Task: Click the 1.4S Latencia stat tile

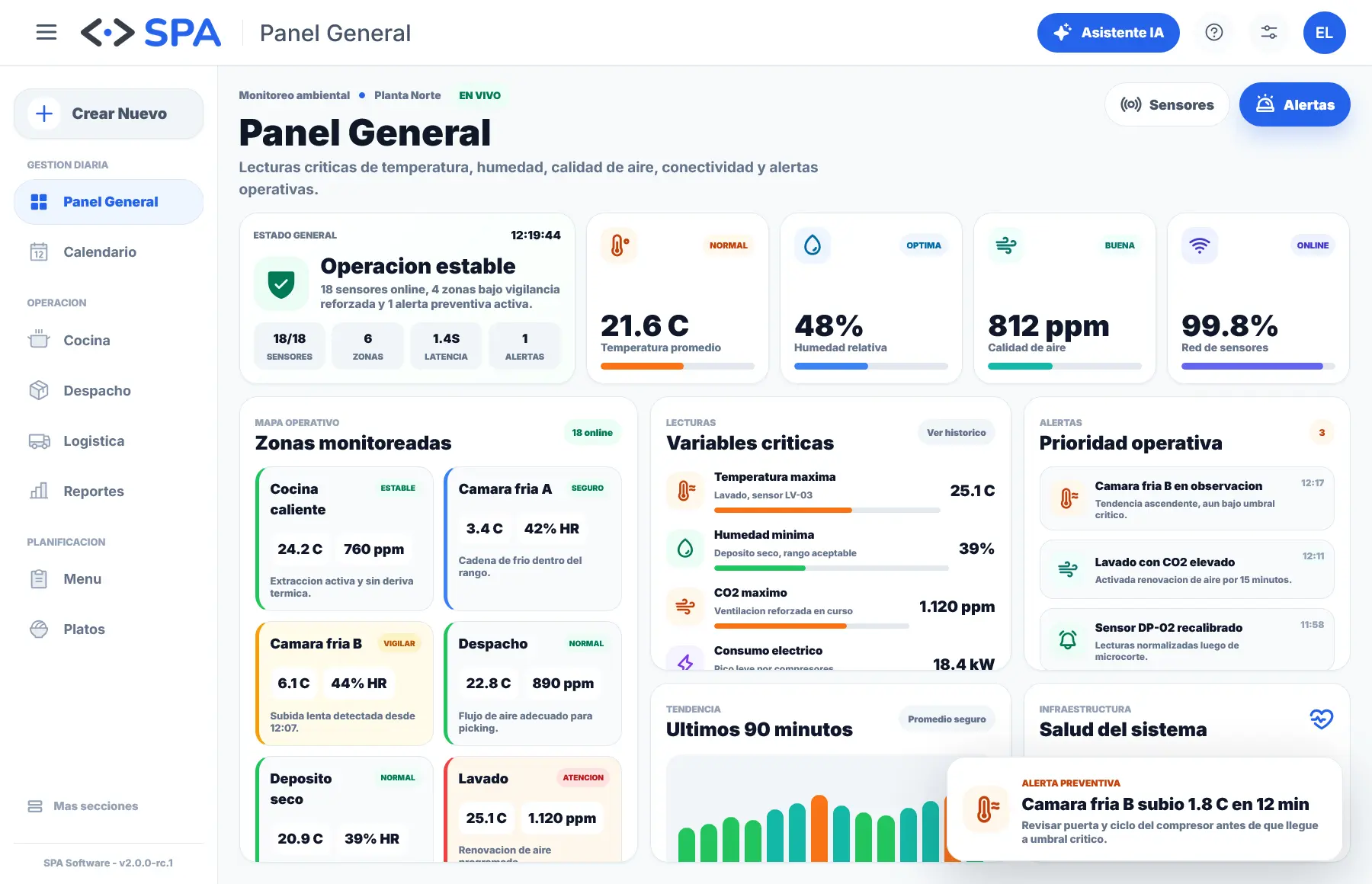Action: (447, 346)
